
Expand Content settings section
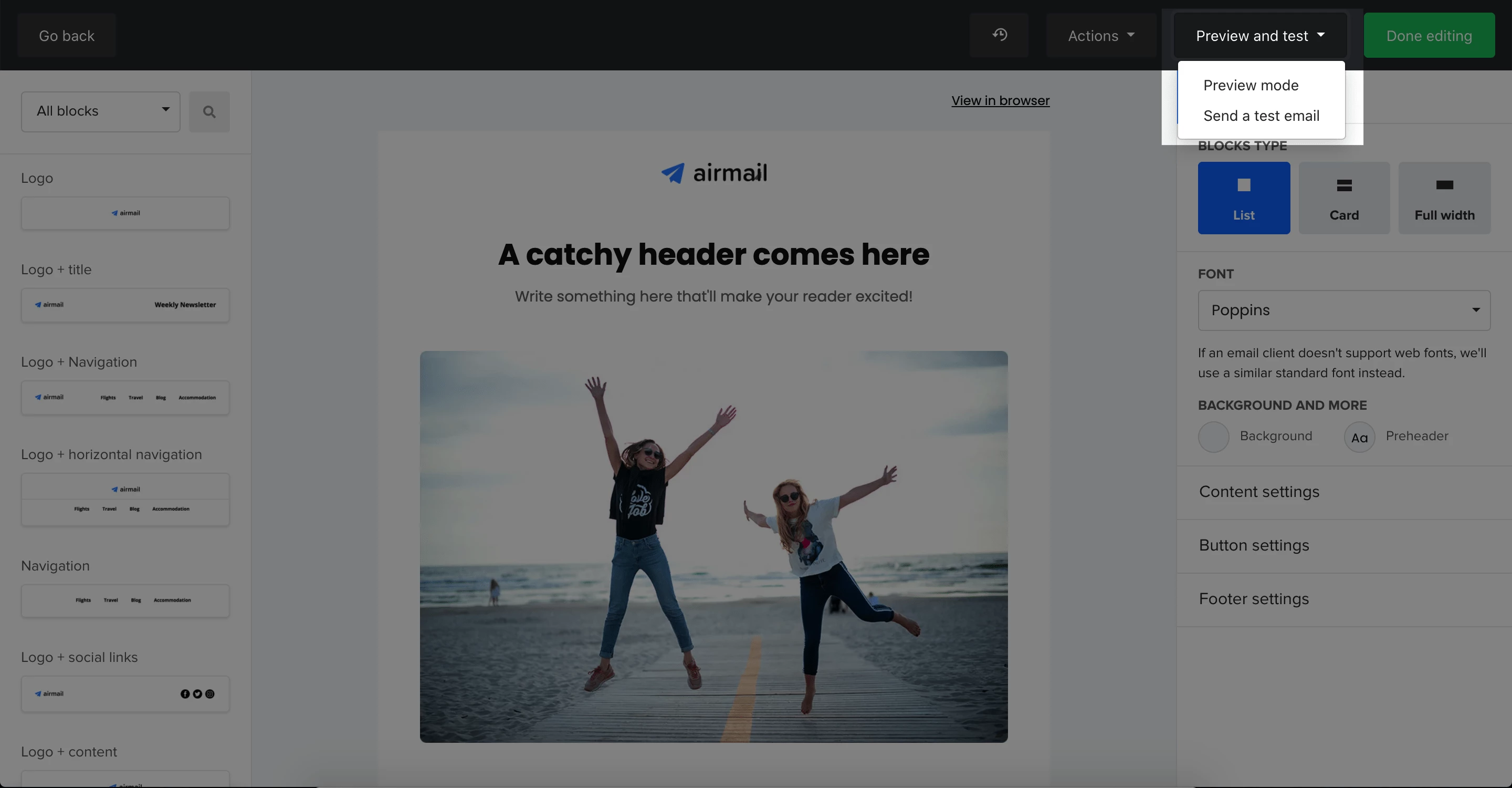1259,492
